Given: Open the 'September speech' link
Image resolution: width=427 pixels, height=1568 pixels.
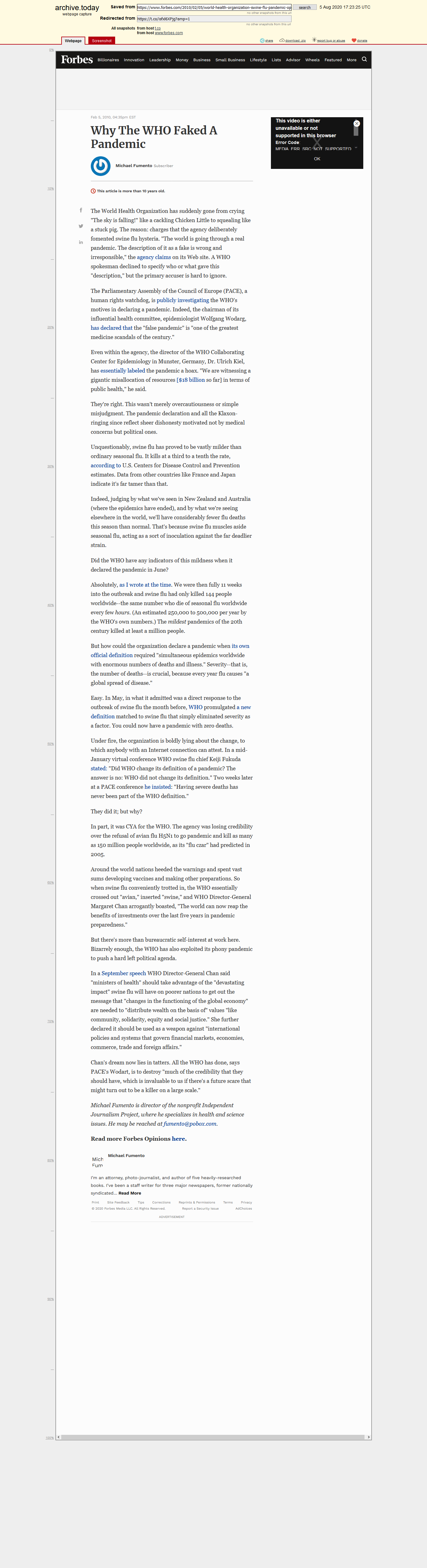Looking at the screenshot, I should click(x=124, y=973).
